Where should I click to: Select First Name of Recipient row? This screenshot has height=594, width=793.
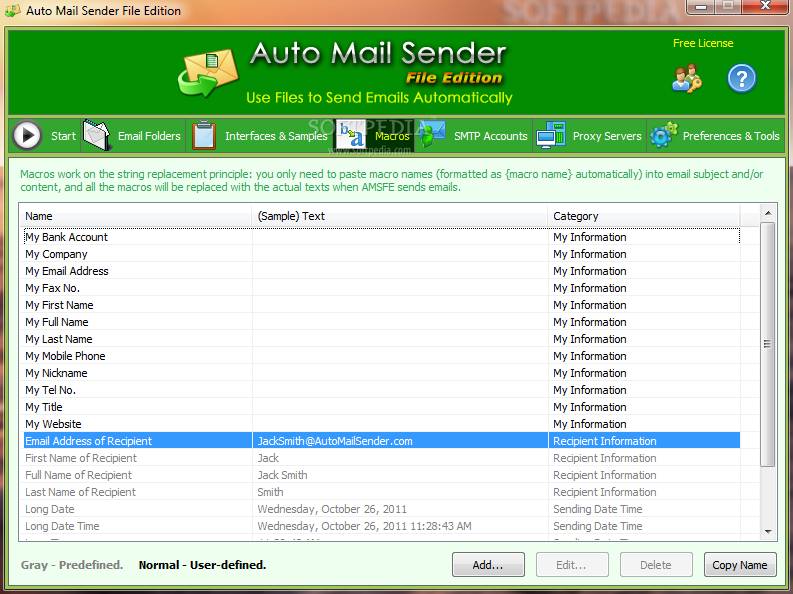(x=382, y=458)
